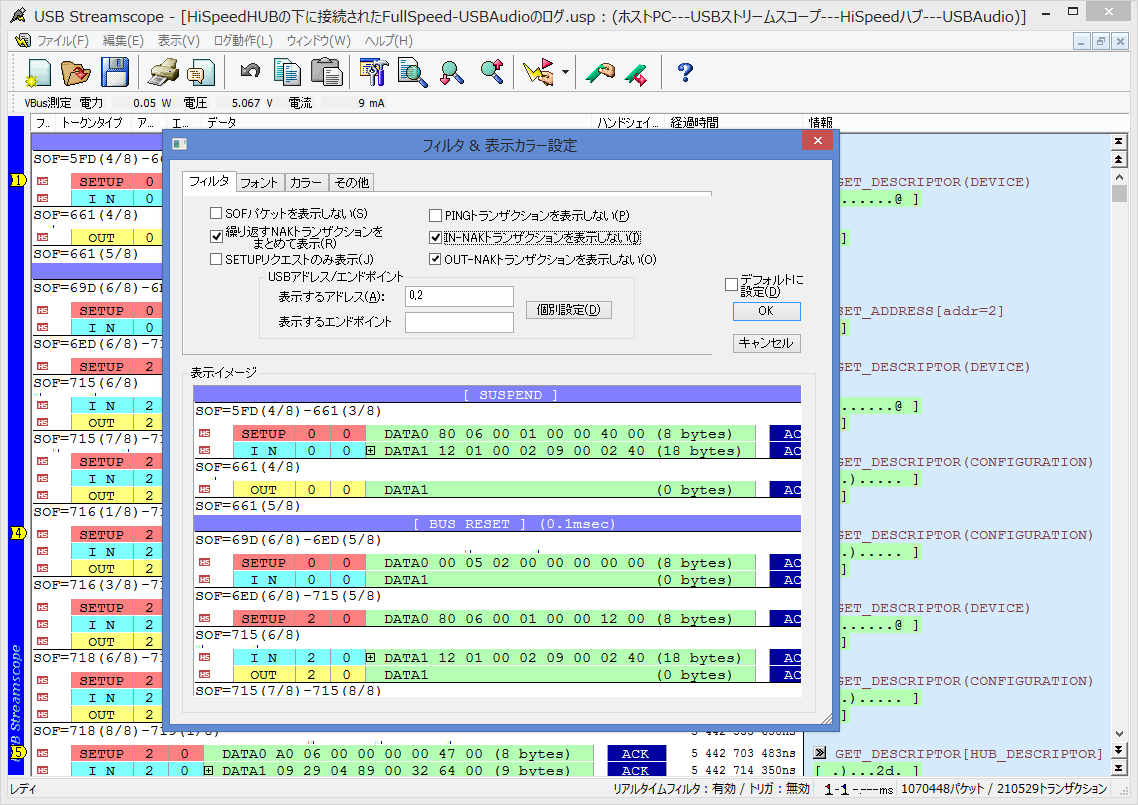Click the 個別設定(D) button

tap(568, 310)
